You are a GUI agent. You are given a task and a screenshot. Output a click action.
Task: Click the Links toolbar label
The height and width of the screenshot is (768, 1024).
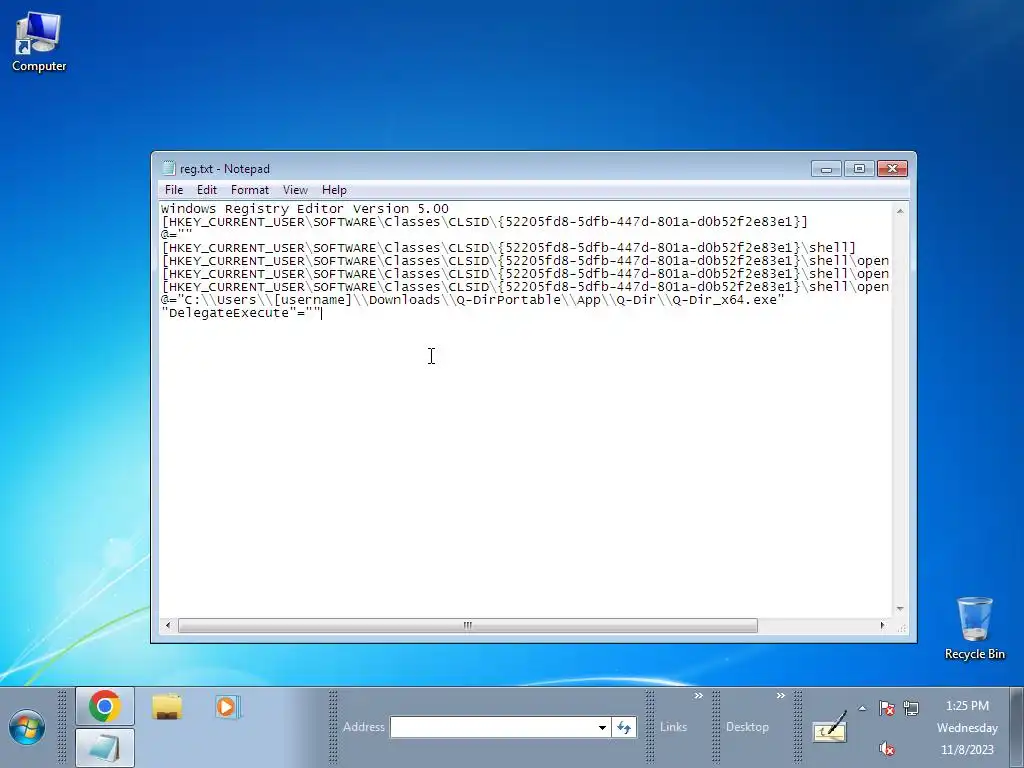pos(673,727)
